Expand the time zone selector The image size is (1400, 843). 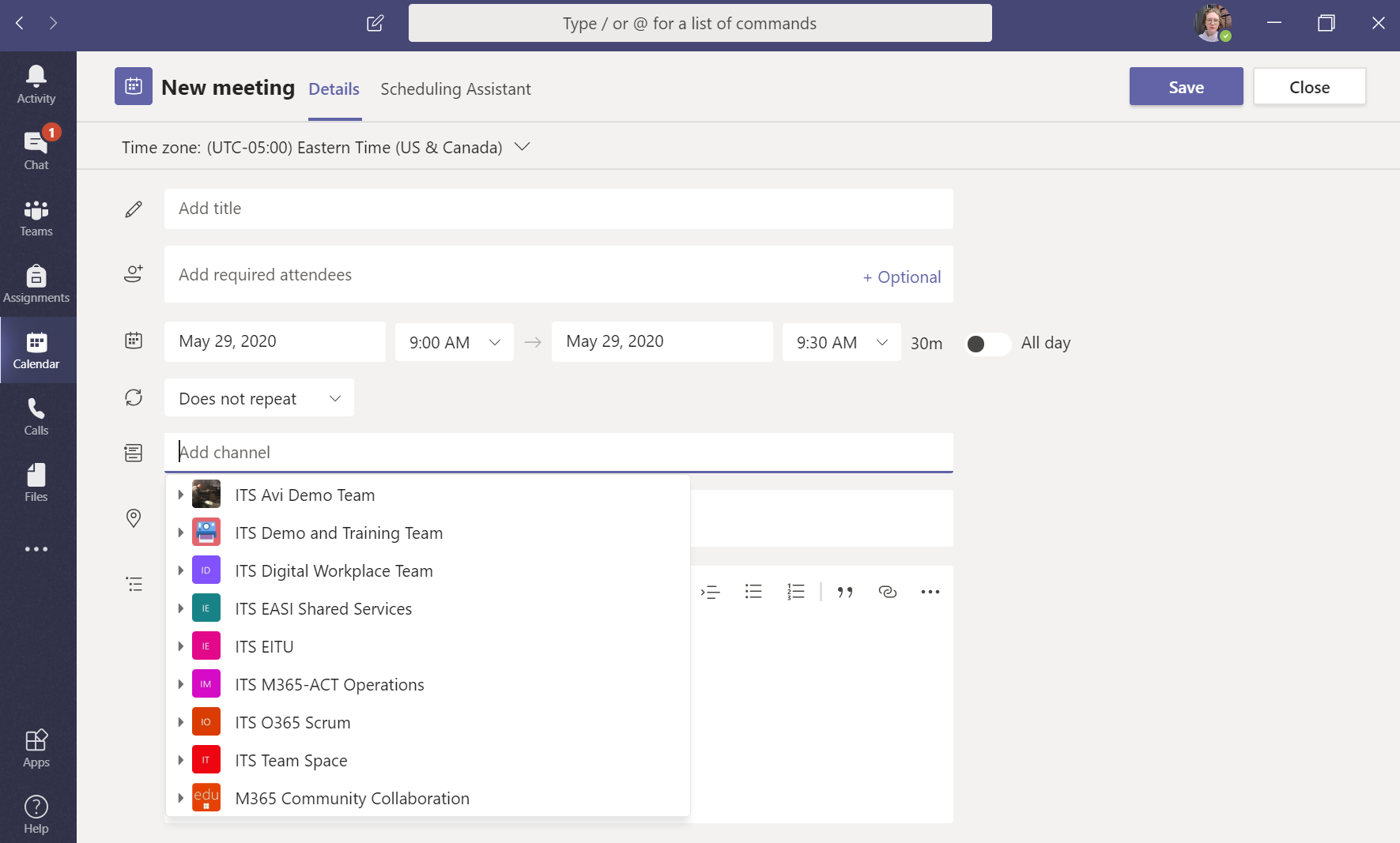522,147
